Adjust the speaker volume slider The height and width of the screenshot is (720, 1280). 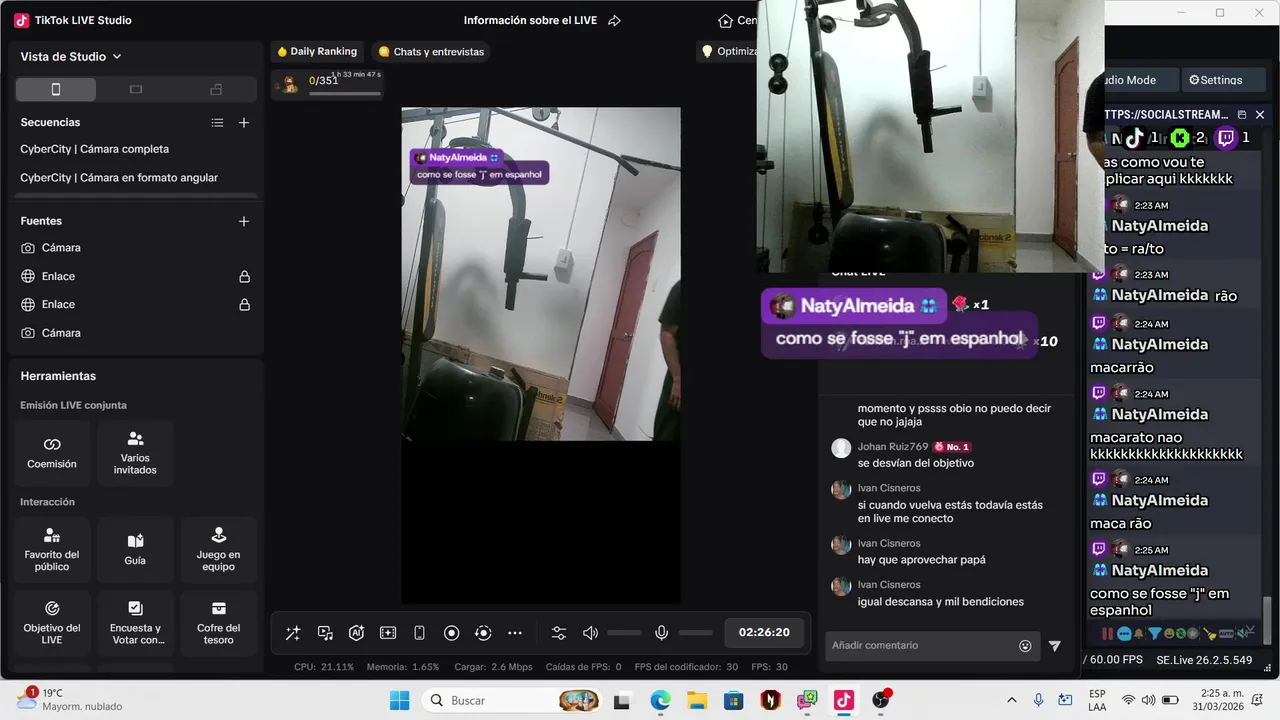pyautogui.click(x=624, y=633)
